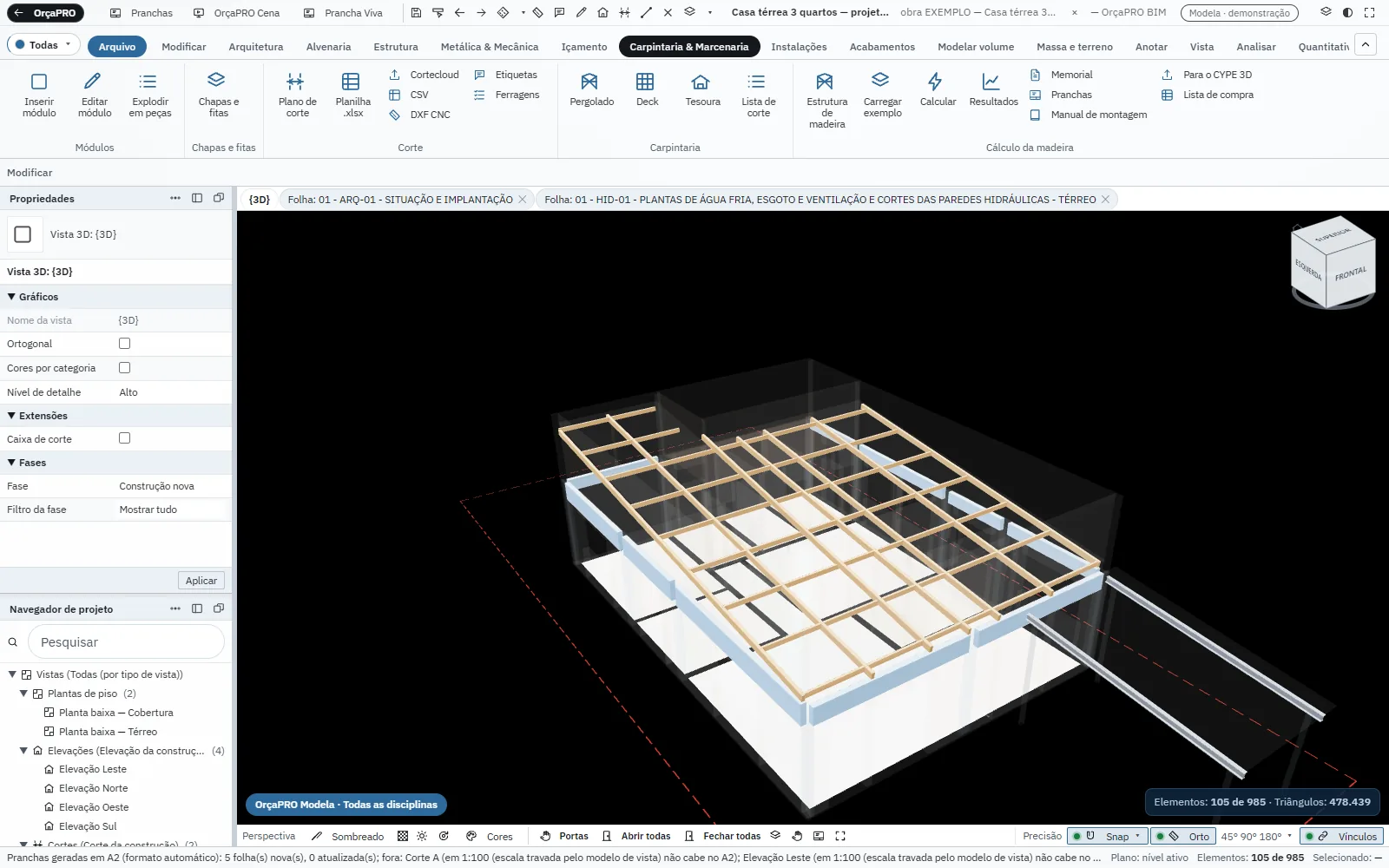Switch to Instalações ribbon tab
Screen dimensions: 1389x868
[799, 46]
